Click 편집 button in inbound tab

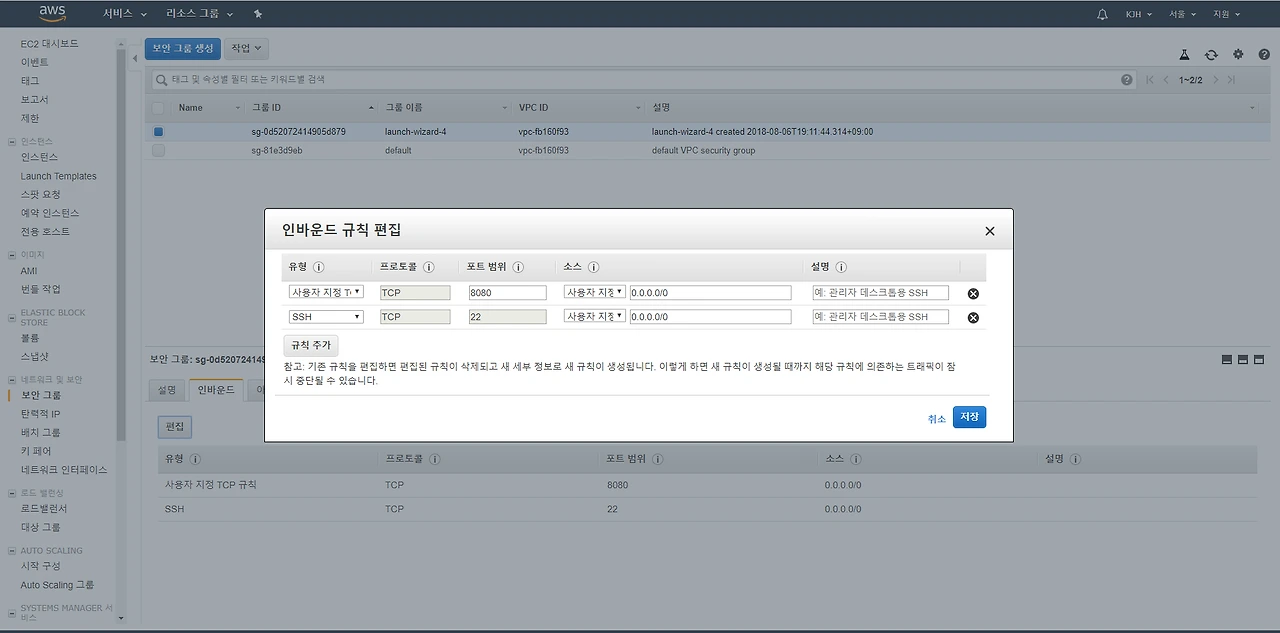pos(175,427)
